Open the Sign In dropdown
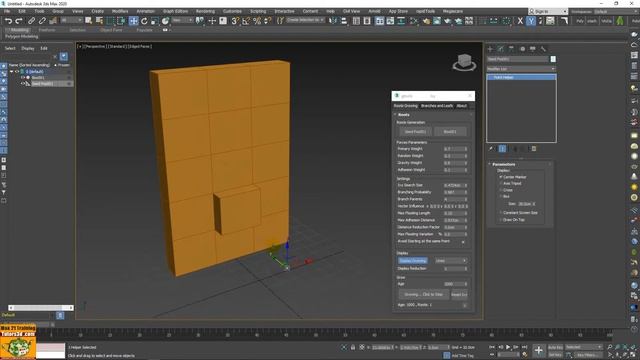Viewport: 640px width, 360px height. click(x=548, y=11)
